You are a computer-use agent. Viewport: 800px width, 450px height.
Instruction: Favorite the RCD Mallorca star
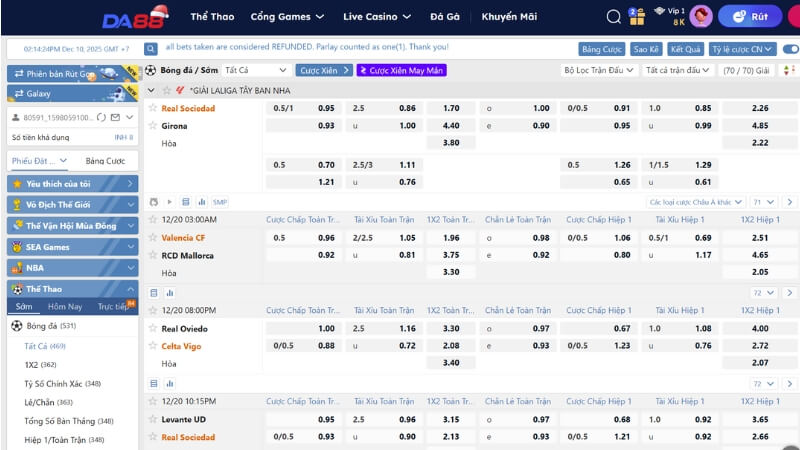pyautogui.click(x=153, y=255)
